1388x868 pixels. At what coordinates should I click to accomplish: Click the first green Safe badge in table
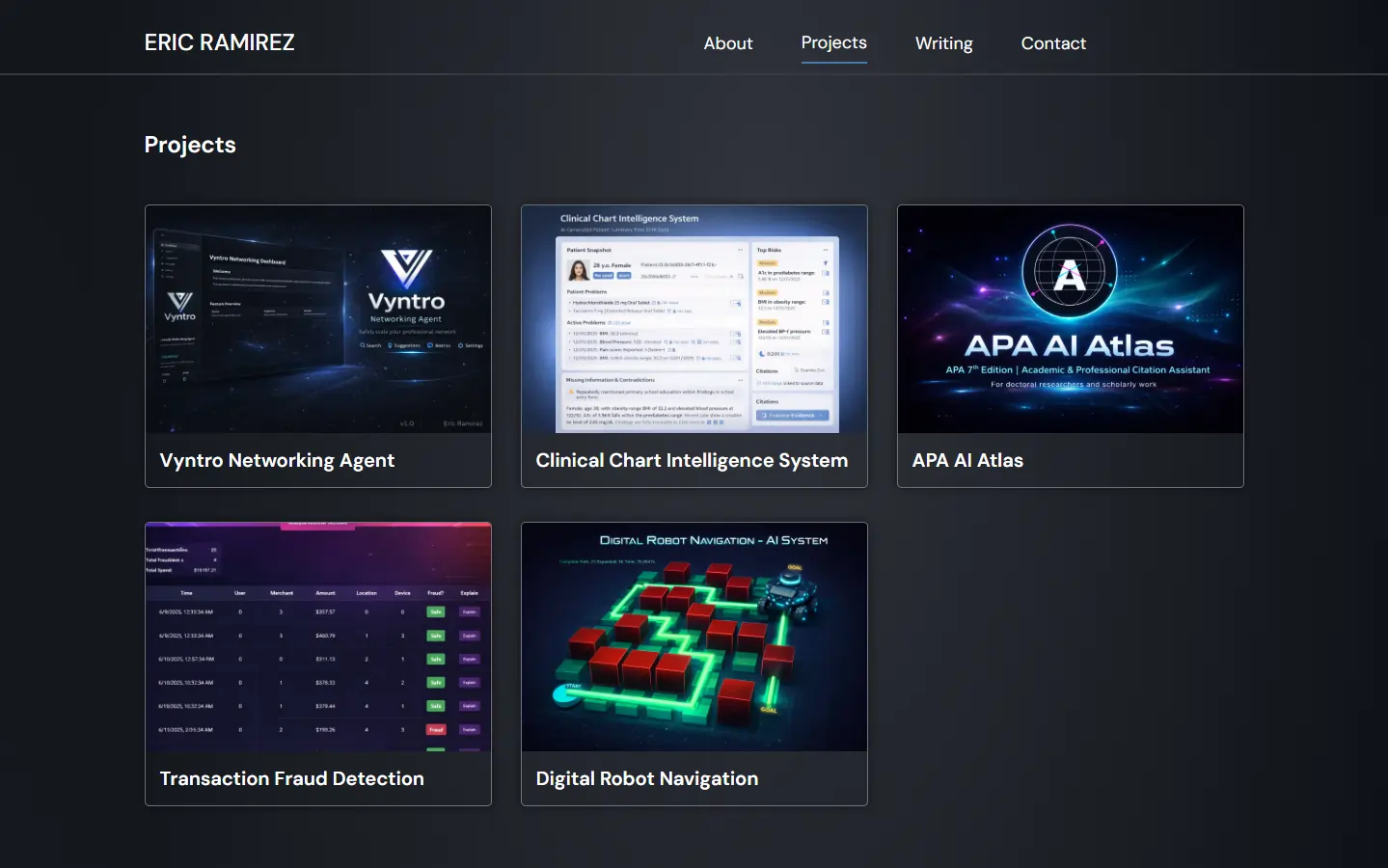[x=436, y=612]
